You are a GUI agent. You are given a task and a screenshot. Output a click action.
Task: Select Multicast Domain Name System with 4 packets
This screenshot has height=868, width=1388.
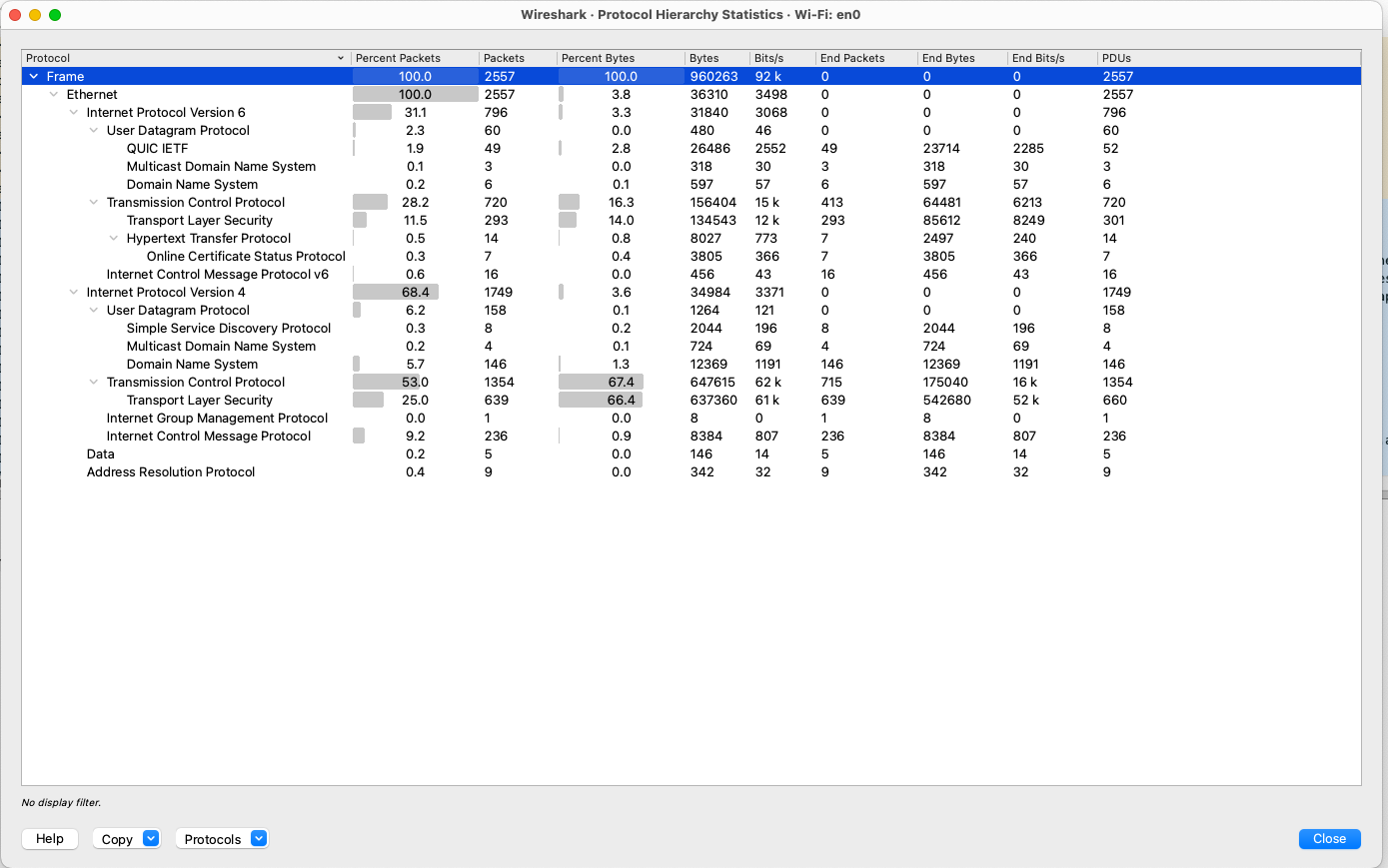coord(692,347)
